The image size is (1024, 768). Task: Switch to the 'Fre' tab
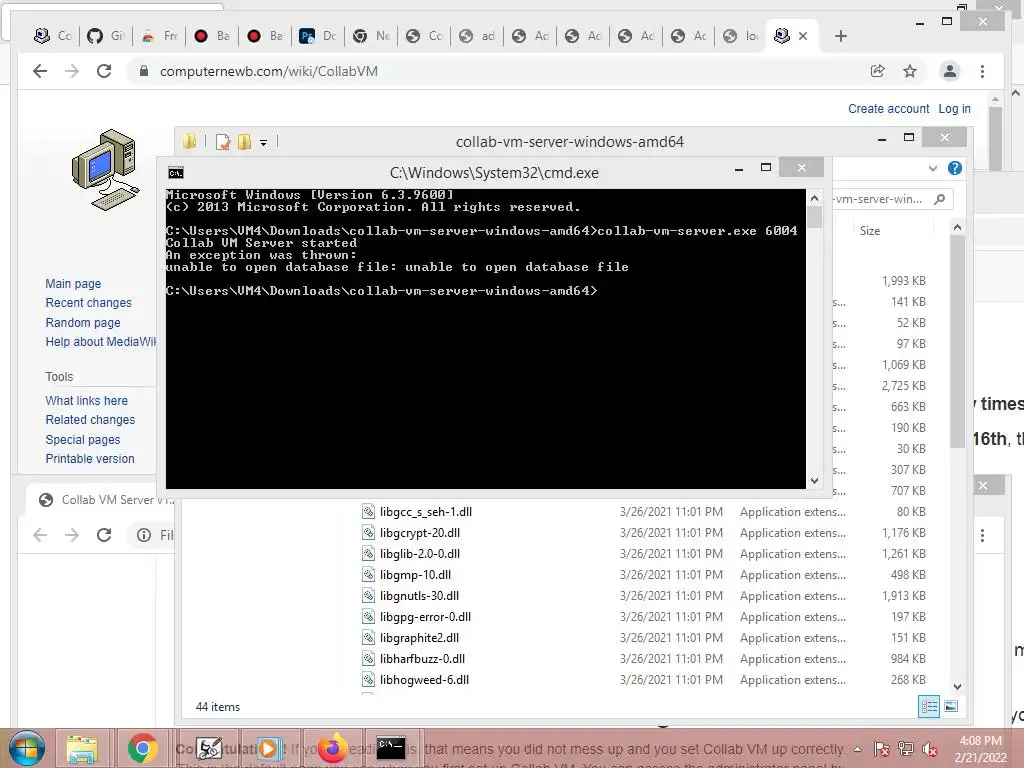[159, 36]
